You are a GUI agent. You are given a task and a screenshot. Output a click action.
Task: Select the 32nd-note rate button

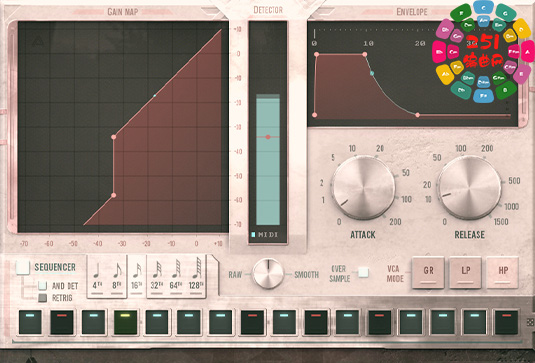coord(157,276)
